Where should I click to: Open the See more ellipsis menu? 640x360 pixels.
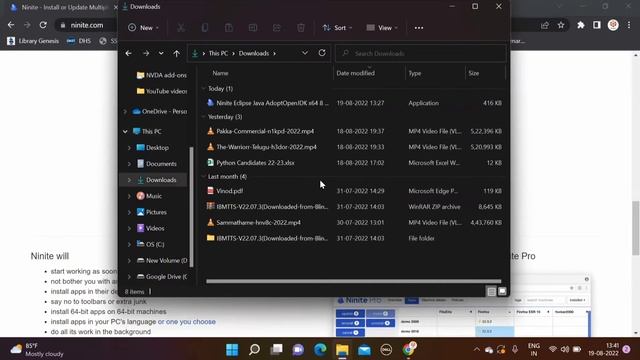[419, 28]
